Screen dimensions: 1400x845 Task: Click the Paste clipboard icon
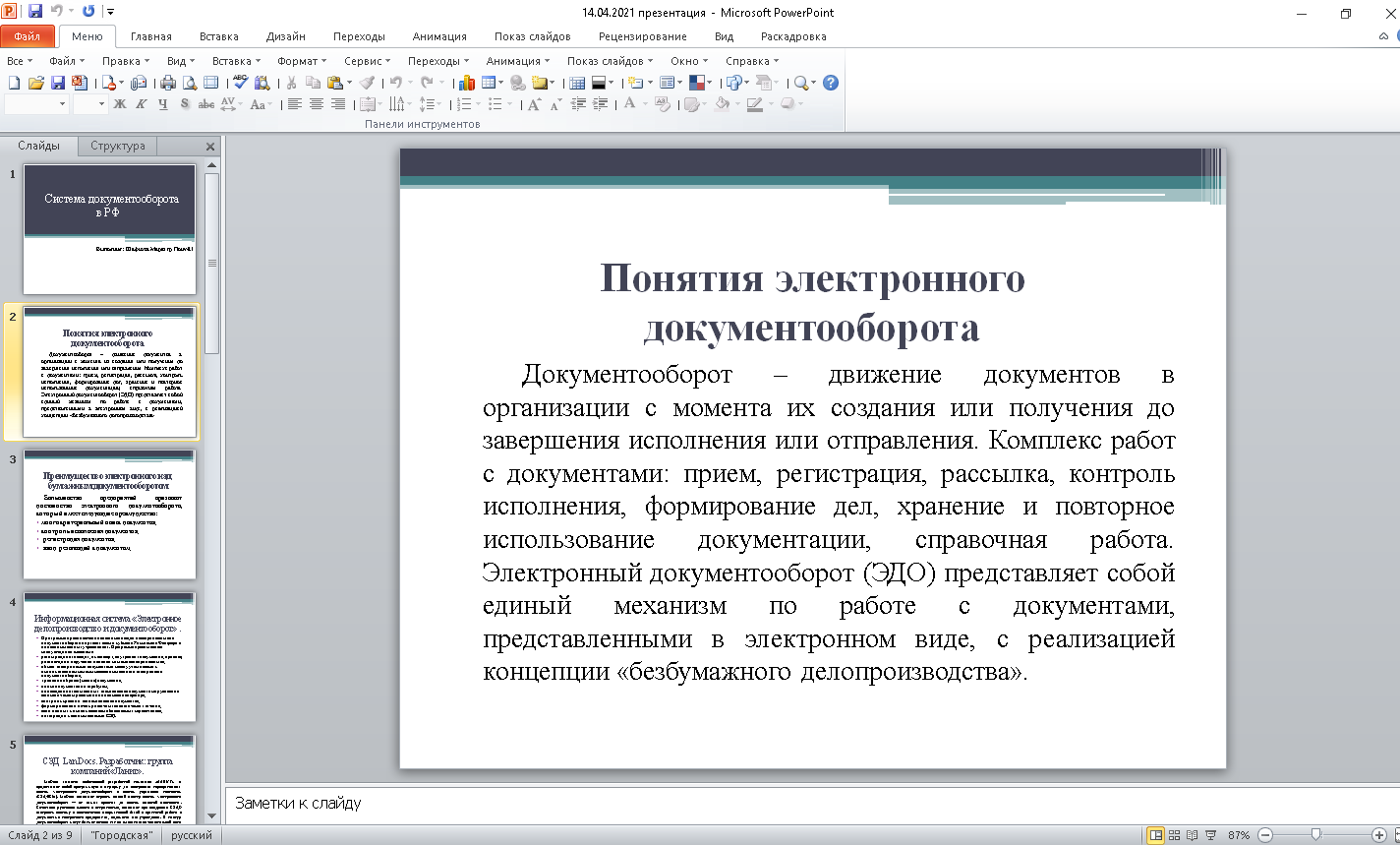coord(334,83)
